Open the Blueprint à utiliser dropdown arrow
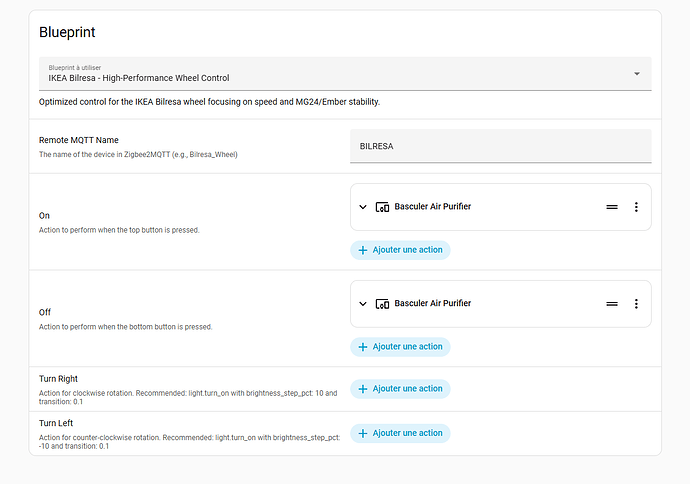This screenshot has width=690, height=484. click(637, 74)
